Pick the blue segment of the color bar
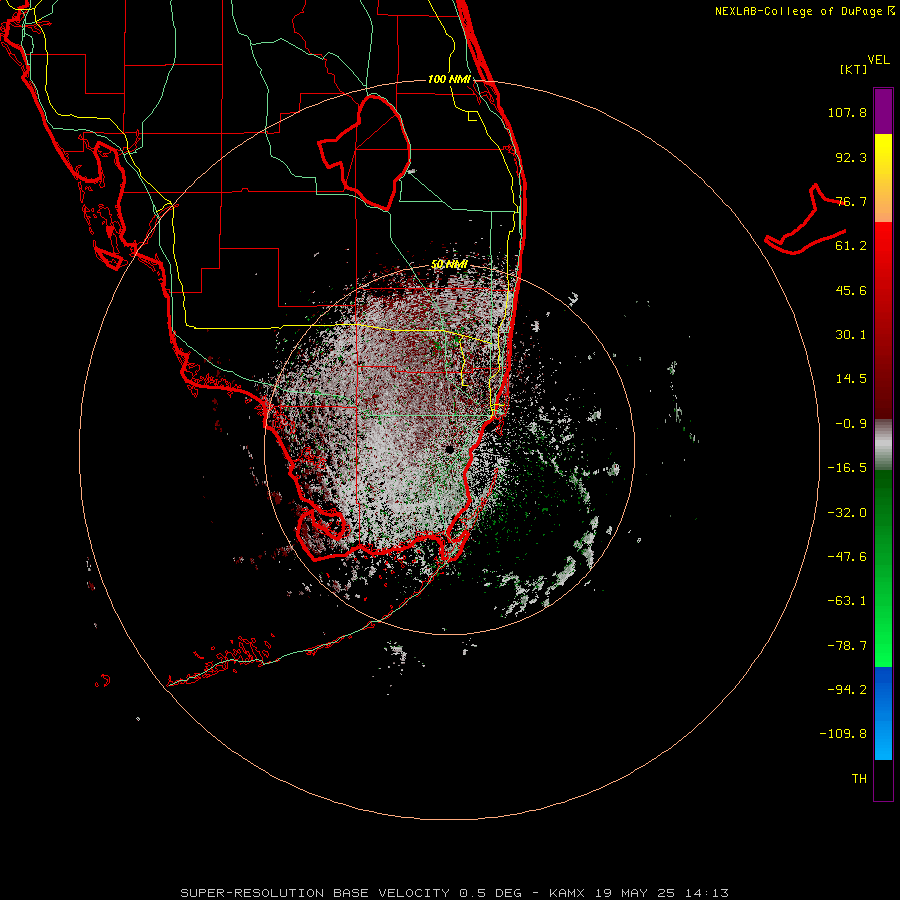The width and height of the screenshot is (900, 900). click(x=883, y=713)
